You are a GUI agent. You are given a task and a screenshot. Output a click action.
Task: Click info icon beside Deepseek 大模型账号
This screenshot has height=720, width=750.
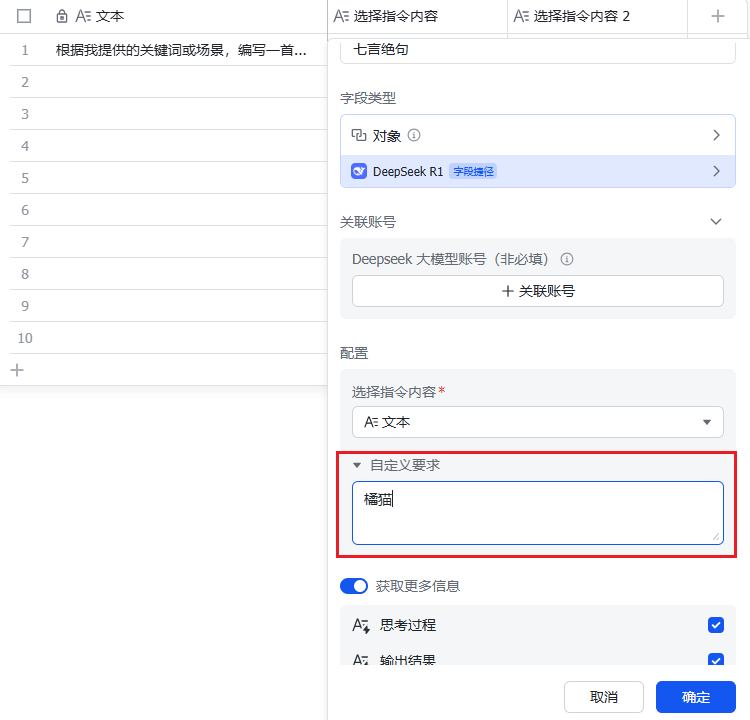(567, 259)
